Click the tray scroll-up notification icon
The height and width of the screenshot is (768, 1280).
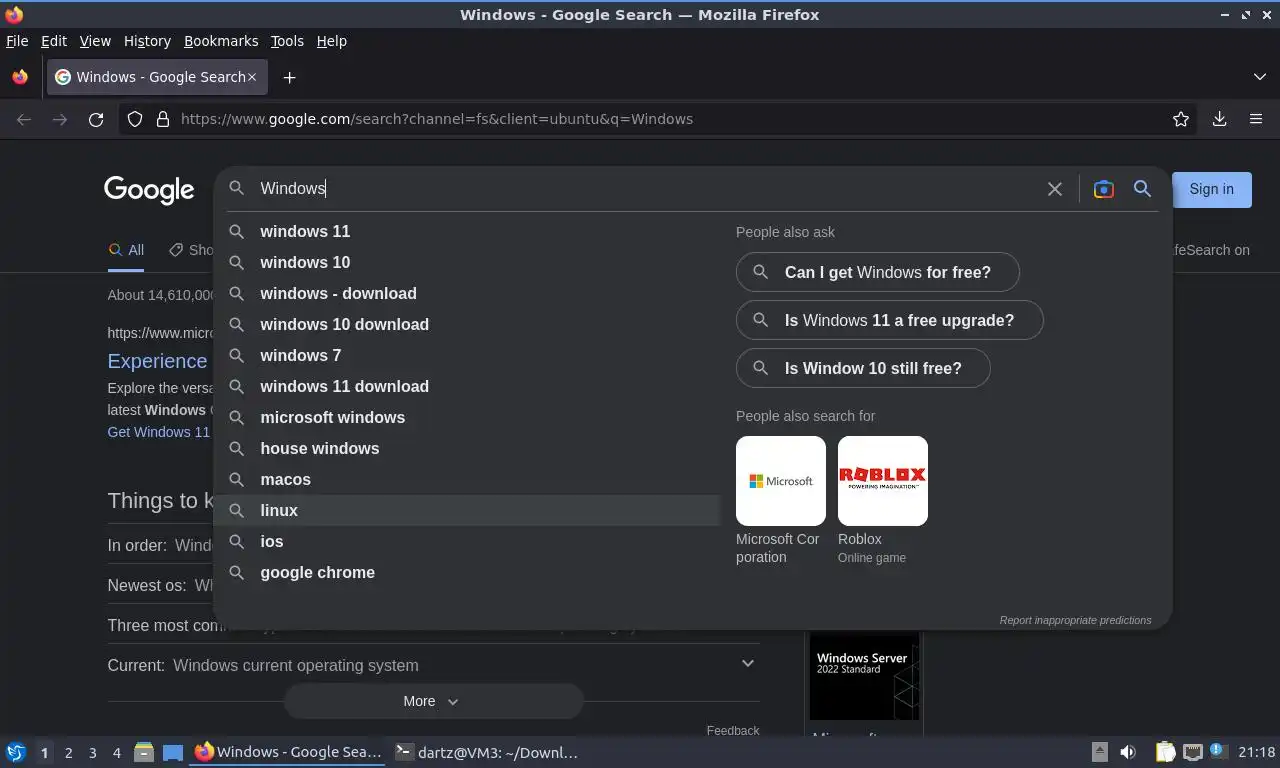[1099, 752]
